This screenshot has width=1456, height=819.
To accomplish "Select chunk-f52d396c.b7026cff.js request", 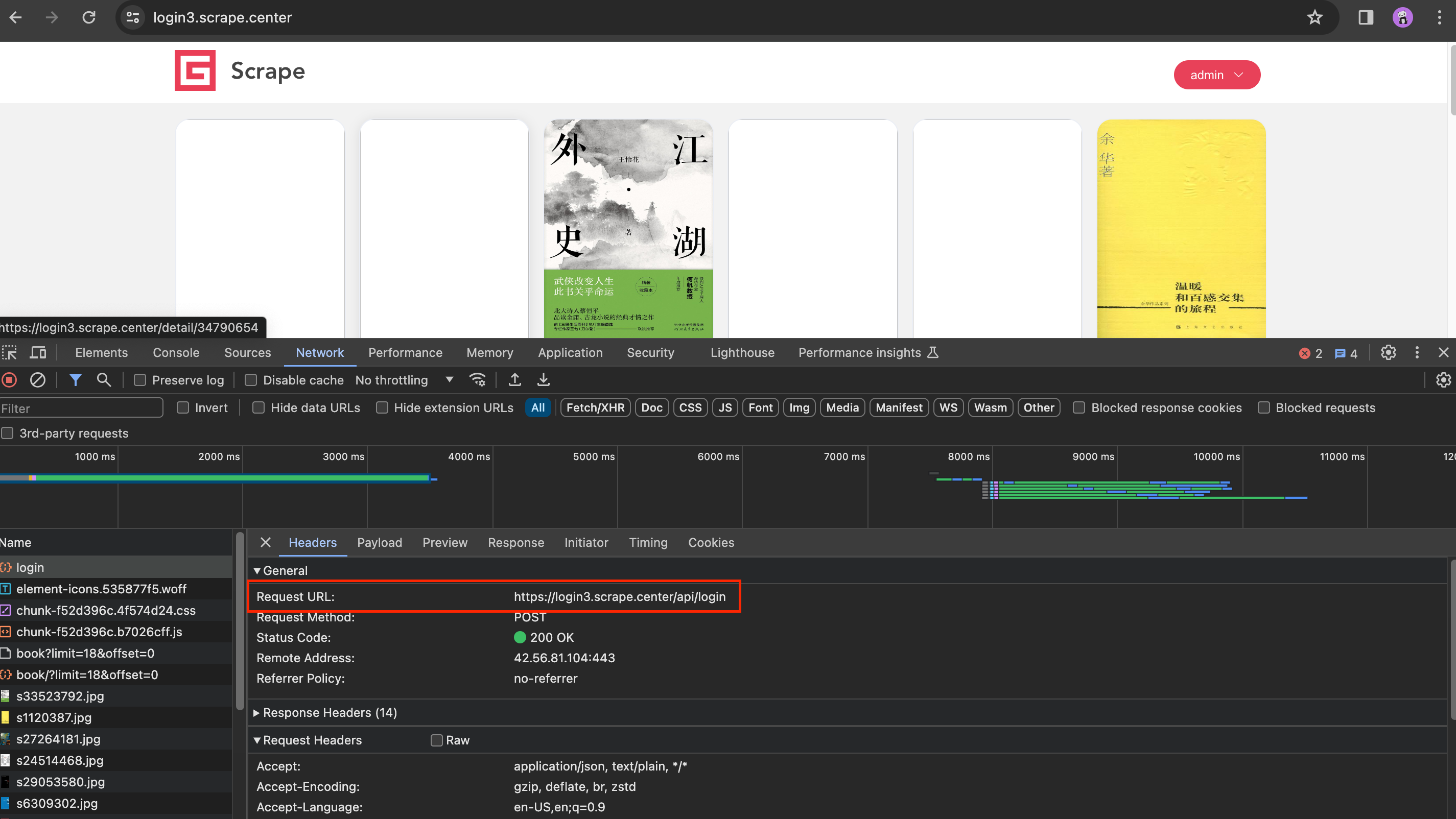I will click(116, 632).
